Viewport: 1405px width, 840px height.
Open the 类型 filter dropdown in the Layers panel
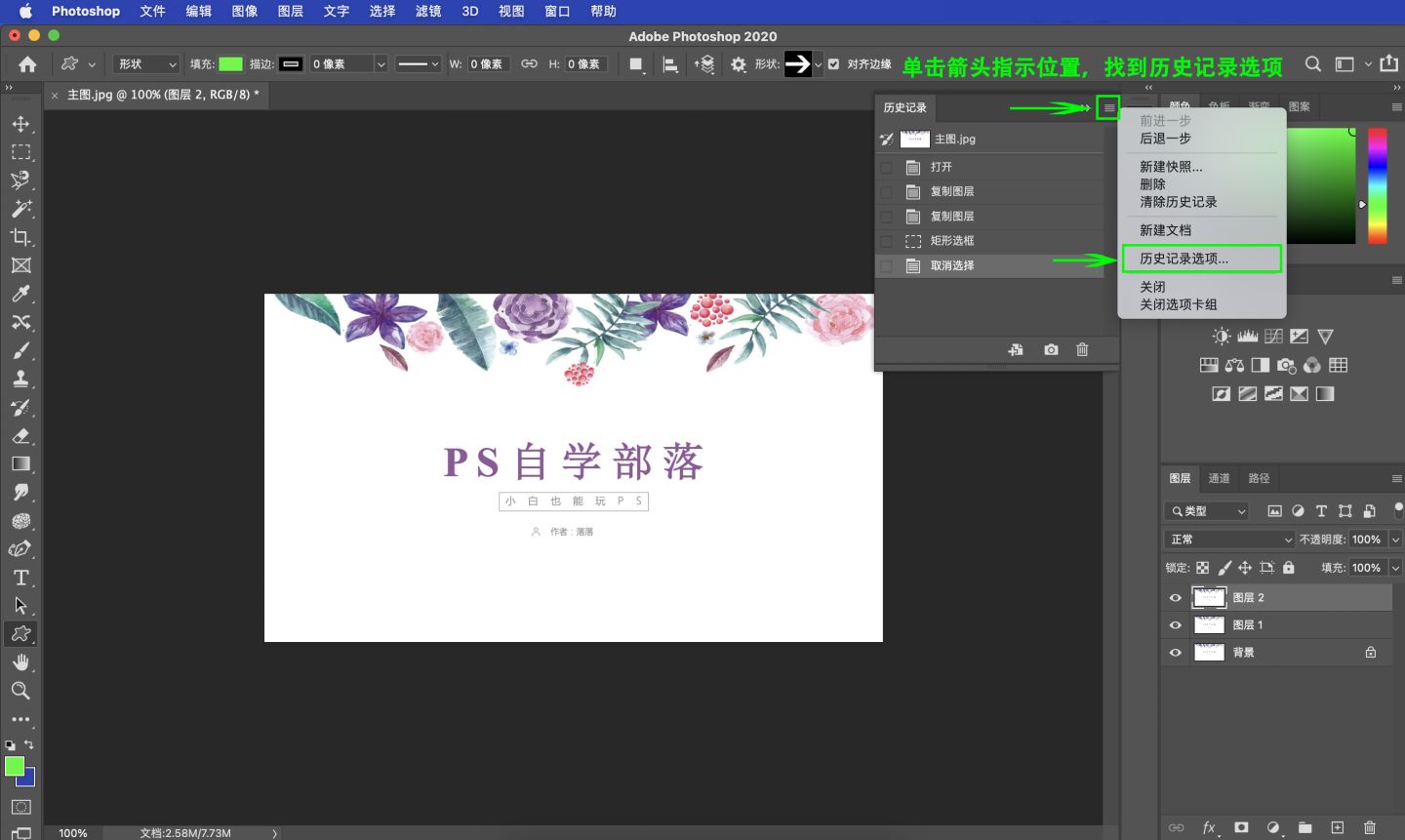1206,510
